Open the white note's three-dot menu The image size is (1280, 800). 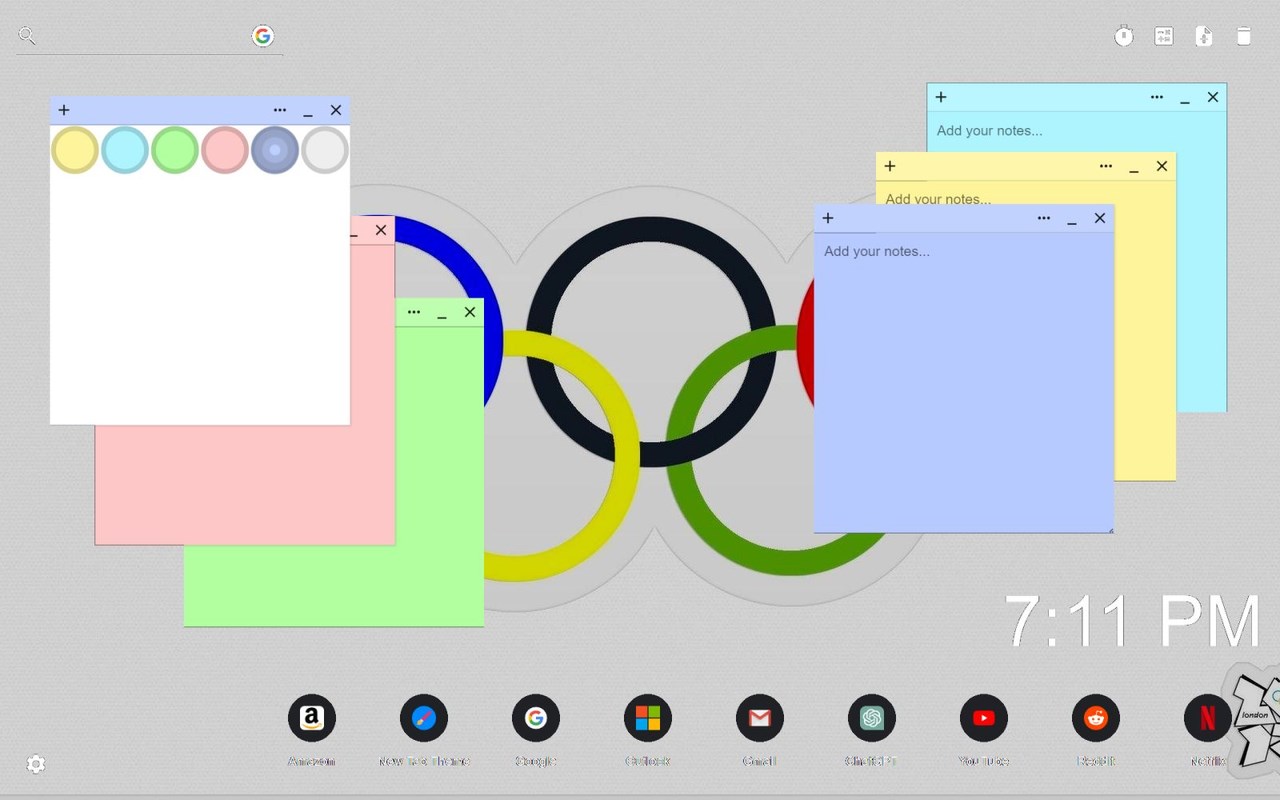coord(280,110)
